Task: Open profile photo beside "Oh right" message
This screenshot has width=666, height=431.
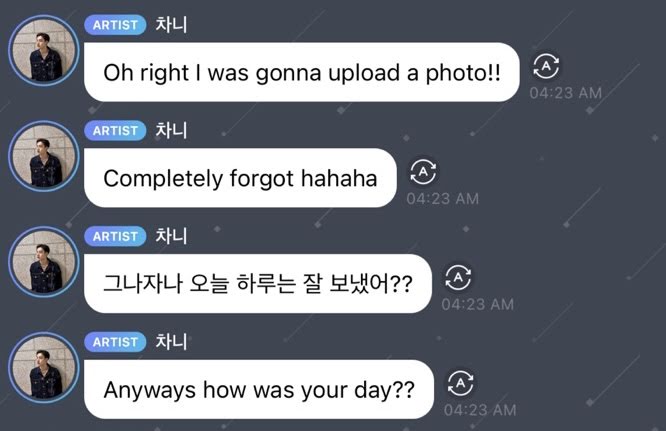Action: click(x=44, y=51)
